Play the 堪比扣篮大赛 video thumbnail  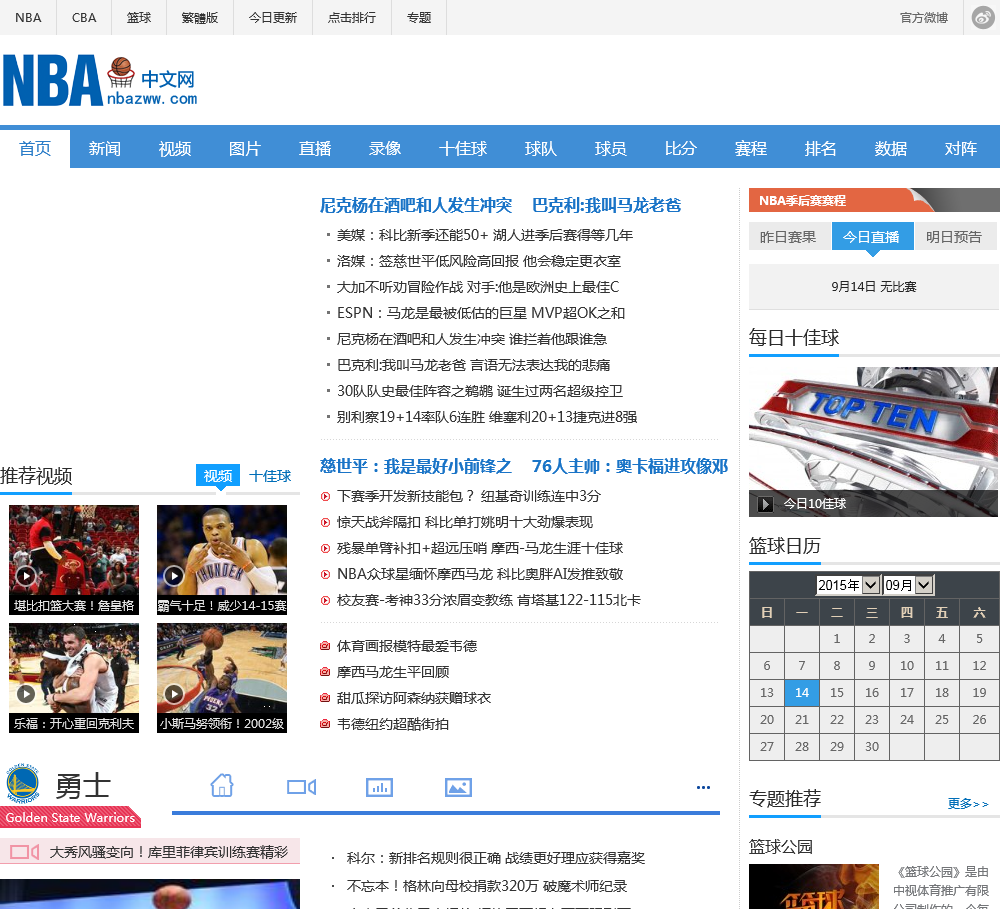pyautogui.click(x=74, y=559)
